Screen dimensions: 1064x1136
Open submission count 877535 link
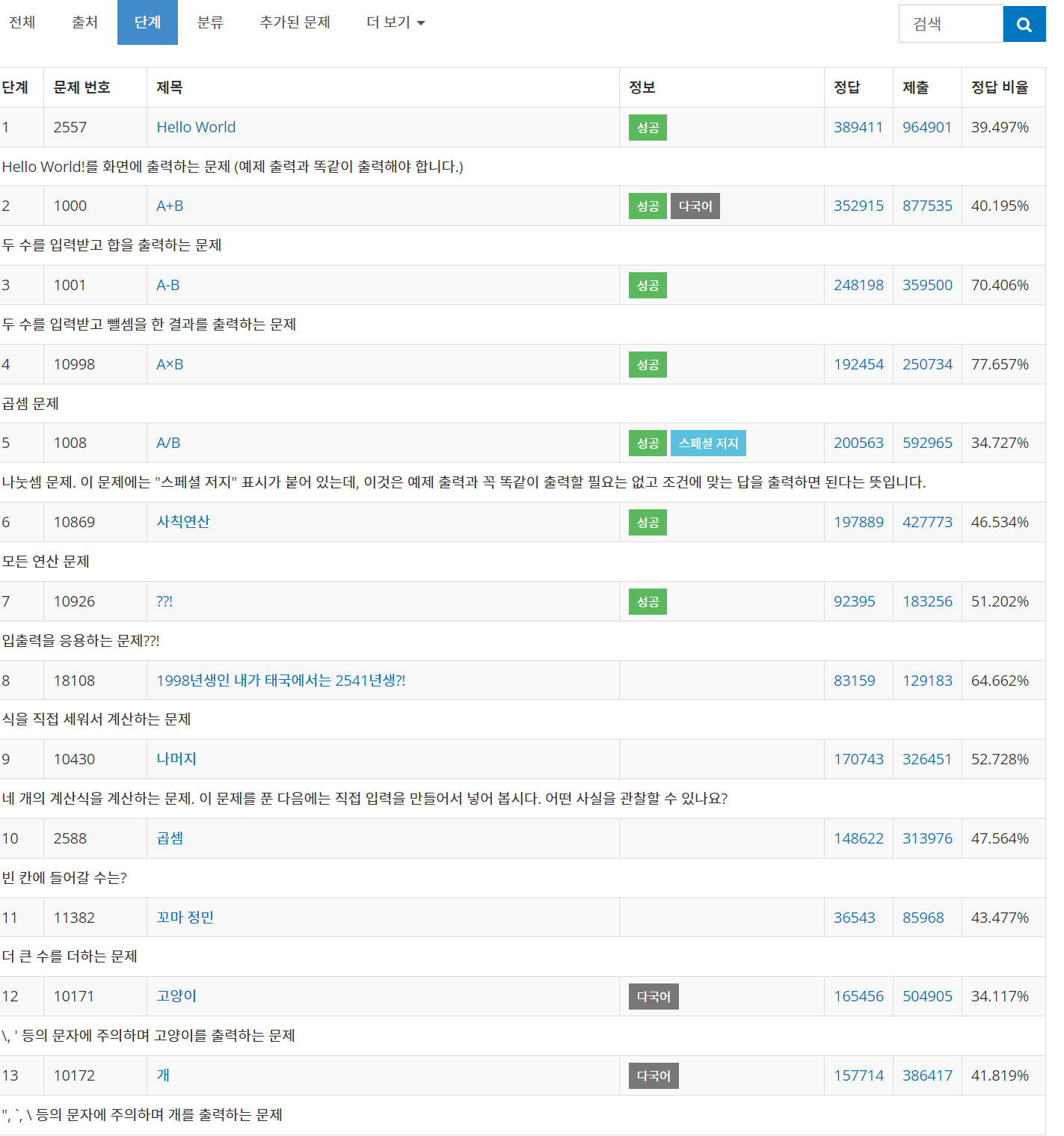927,206
